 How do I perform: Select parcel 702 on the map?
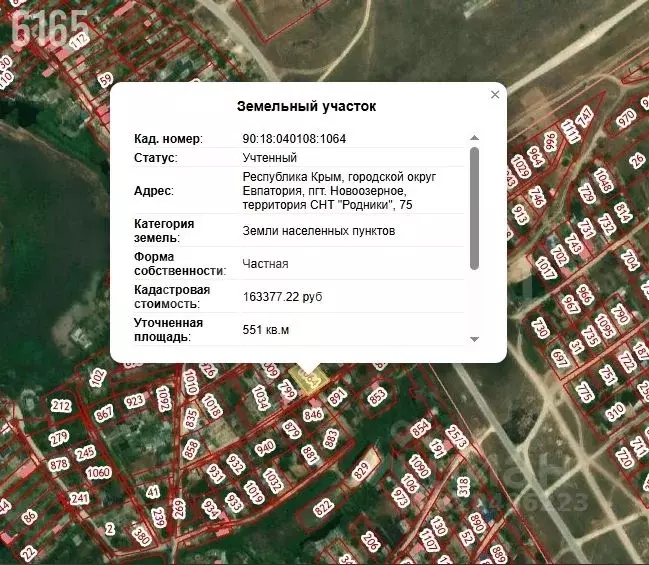coord(560,255)
